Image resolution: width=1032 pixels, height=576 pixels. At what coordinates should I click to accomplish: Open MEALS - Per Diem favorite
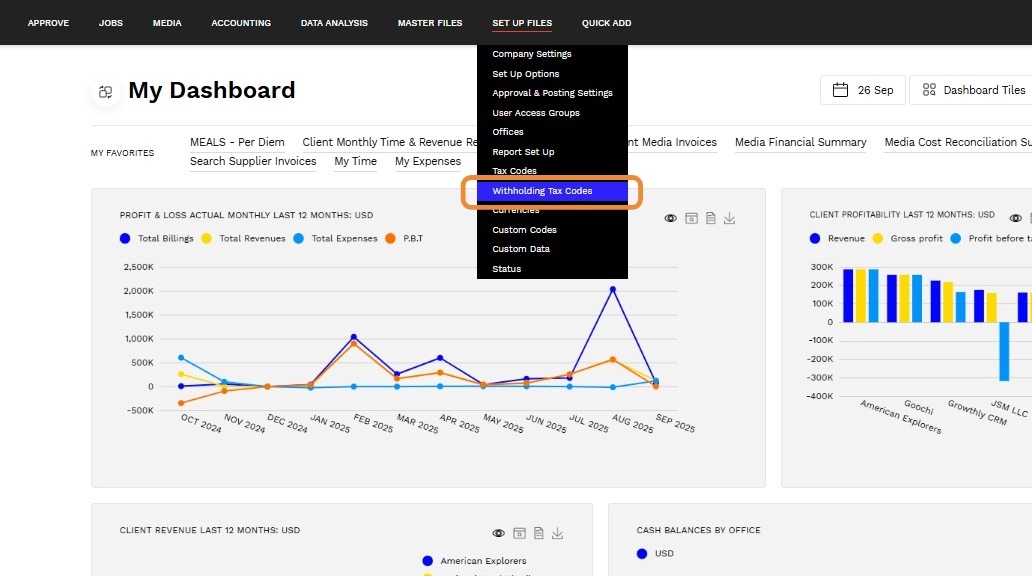point(237,142)
